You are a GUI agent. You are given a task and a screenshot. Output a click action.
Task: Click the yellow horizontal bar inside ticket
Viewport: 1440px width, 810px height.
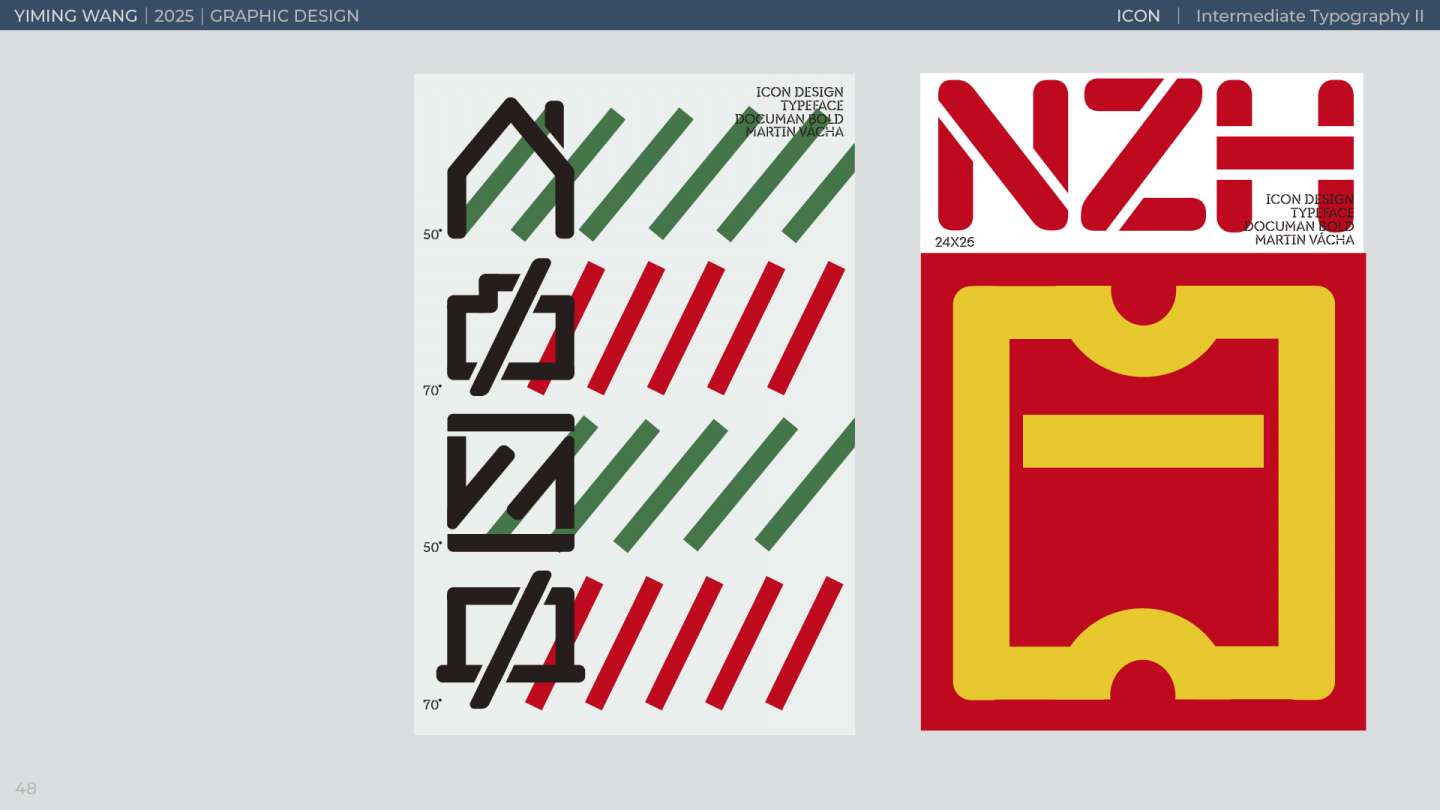(x=1143, y=441)
